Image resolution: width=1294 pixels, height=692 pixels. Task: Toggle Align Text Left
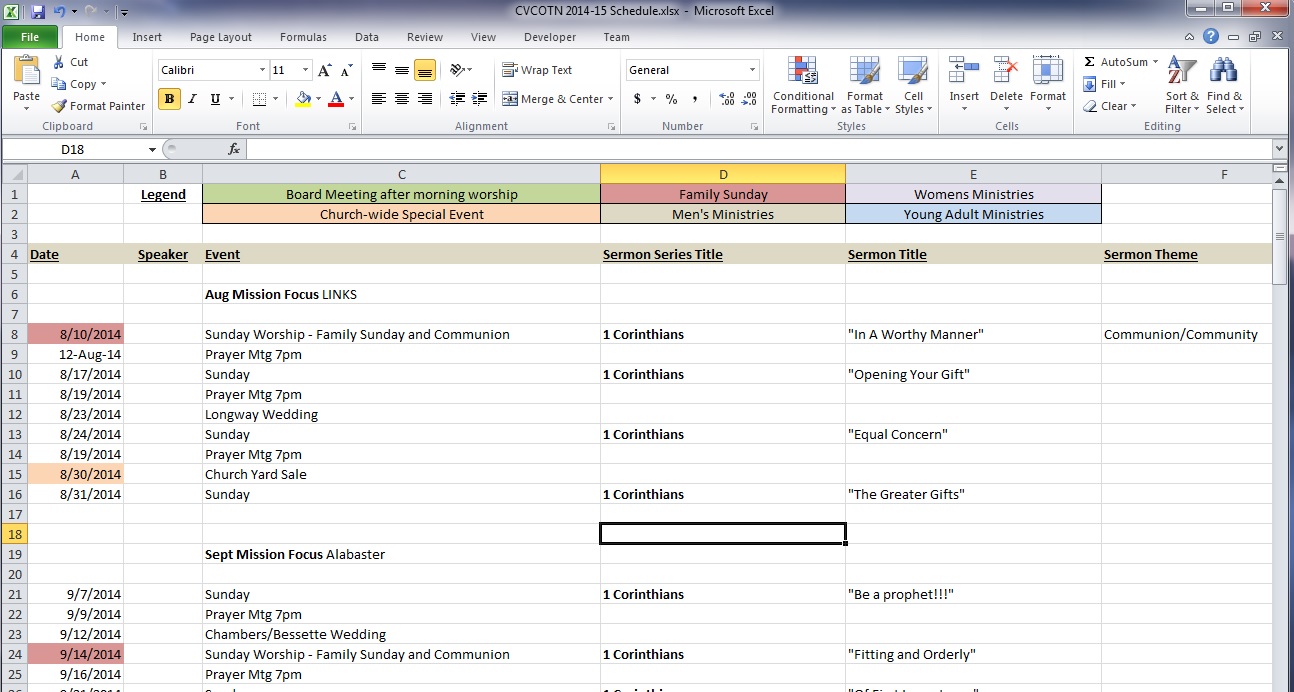point(379,99)
